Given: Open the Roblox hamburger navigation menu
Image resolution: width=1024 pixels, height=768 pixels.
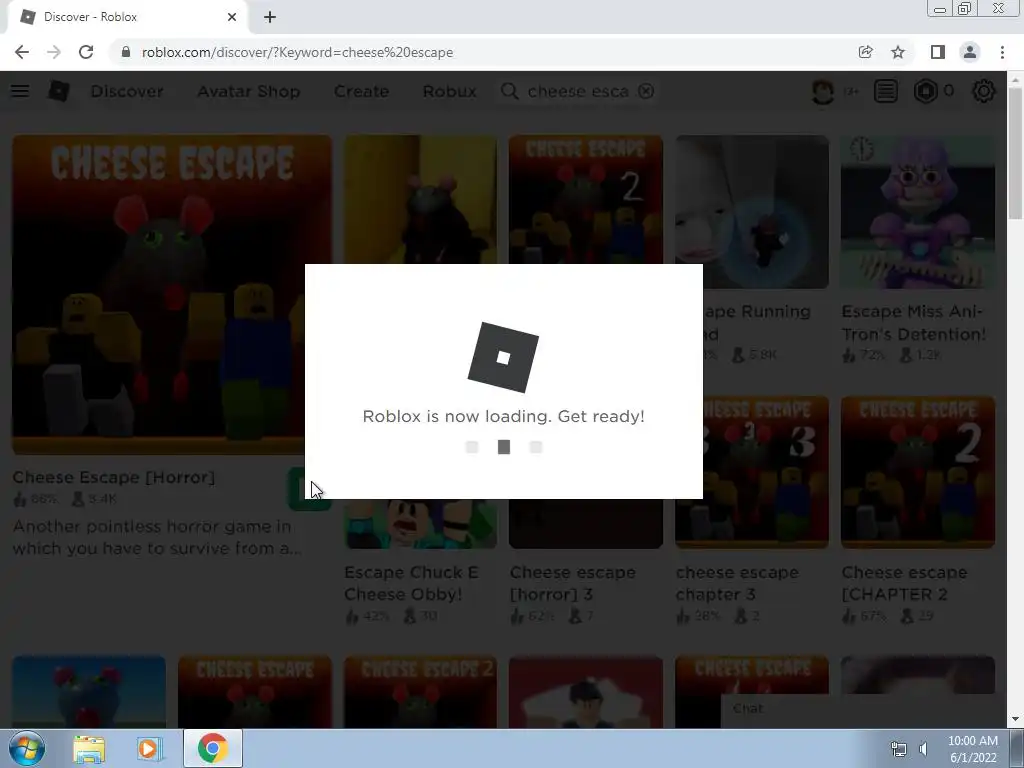Looking at the screenshot, I should [x=20, y=91].
